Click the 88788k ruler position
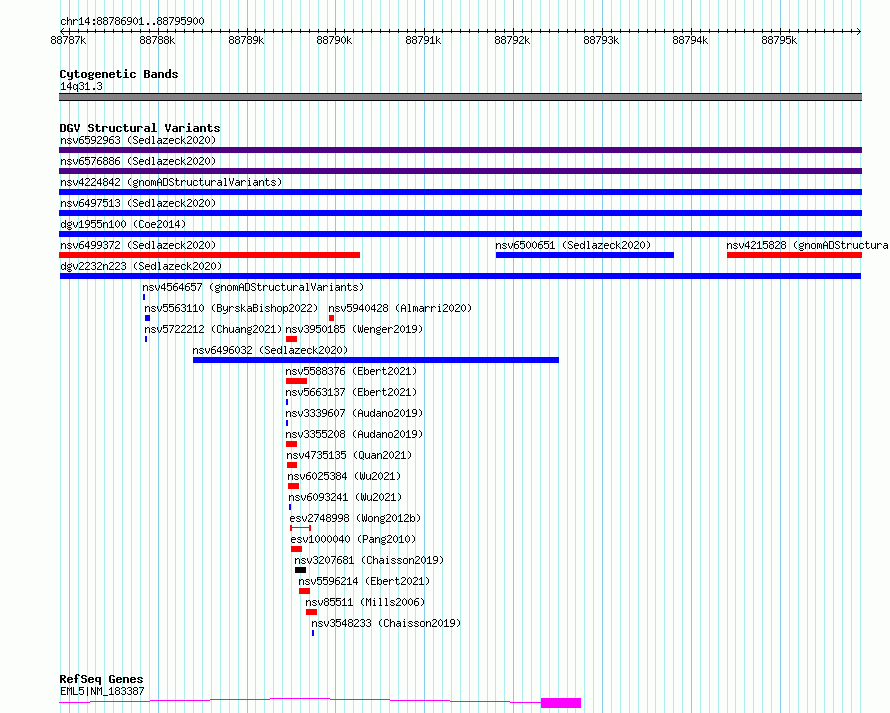This screenshot has height=713, width=890. click(x=157, y=40)
